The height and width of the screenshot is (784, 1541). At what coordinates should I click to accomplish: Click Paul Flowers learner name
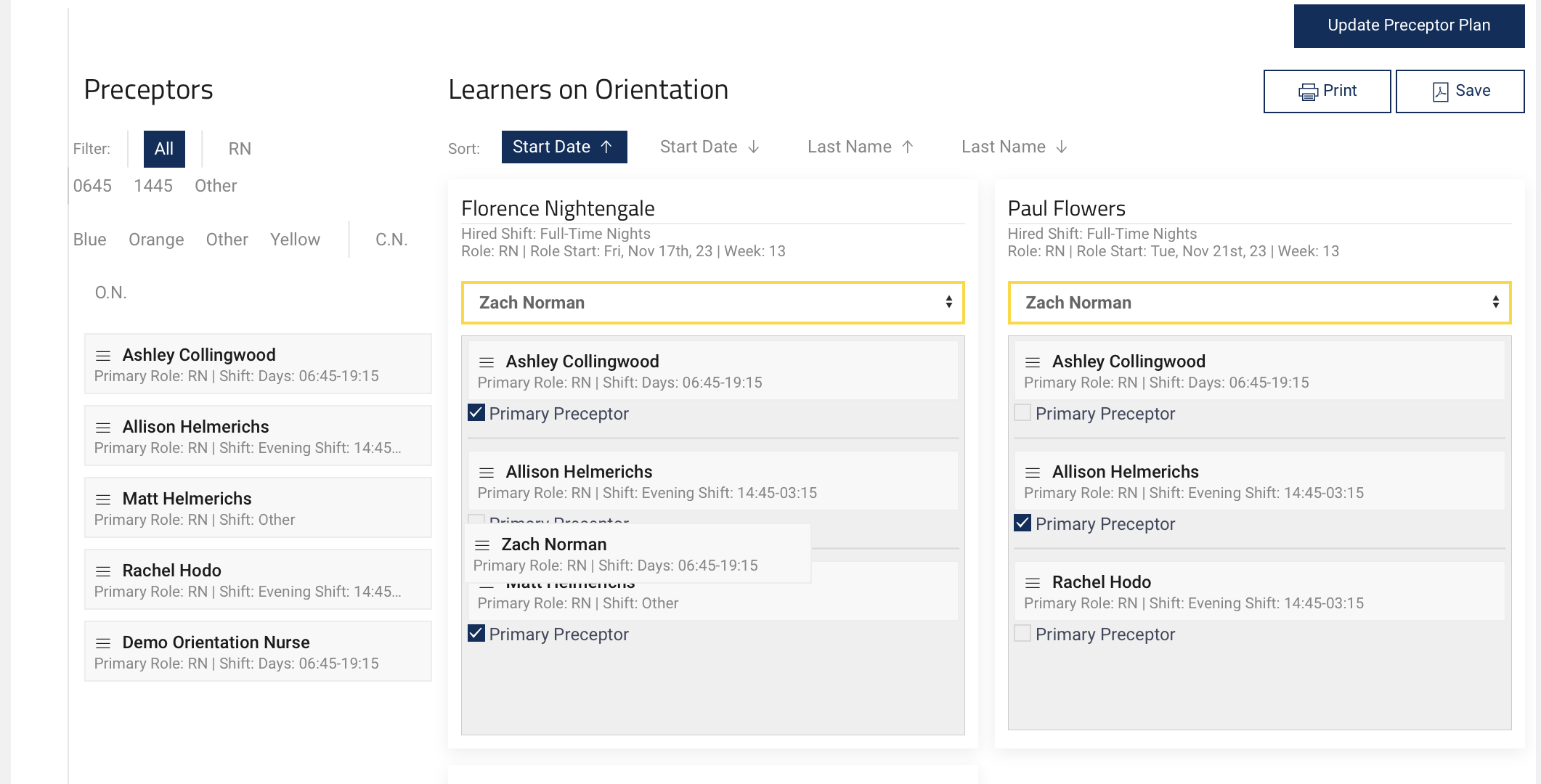click(1066, 209)
